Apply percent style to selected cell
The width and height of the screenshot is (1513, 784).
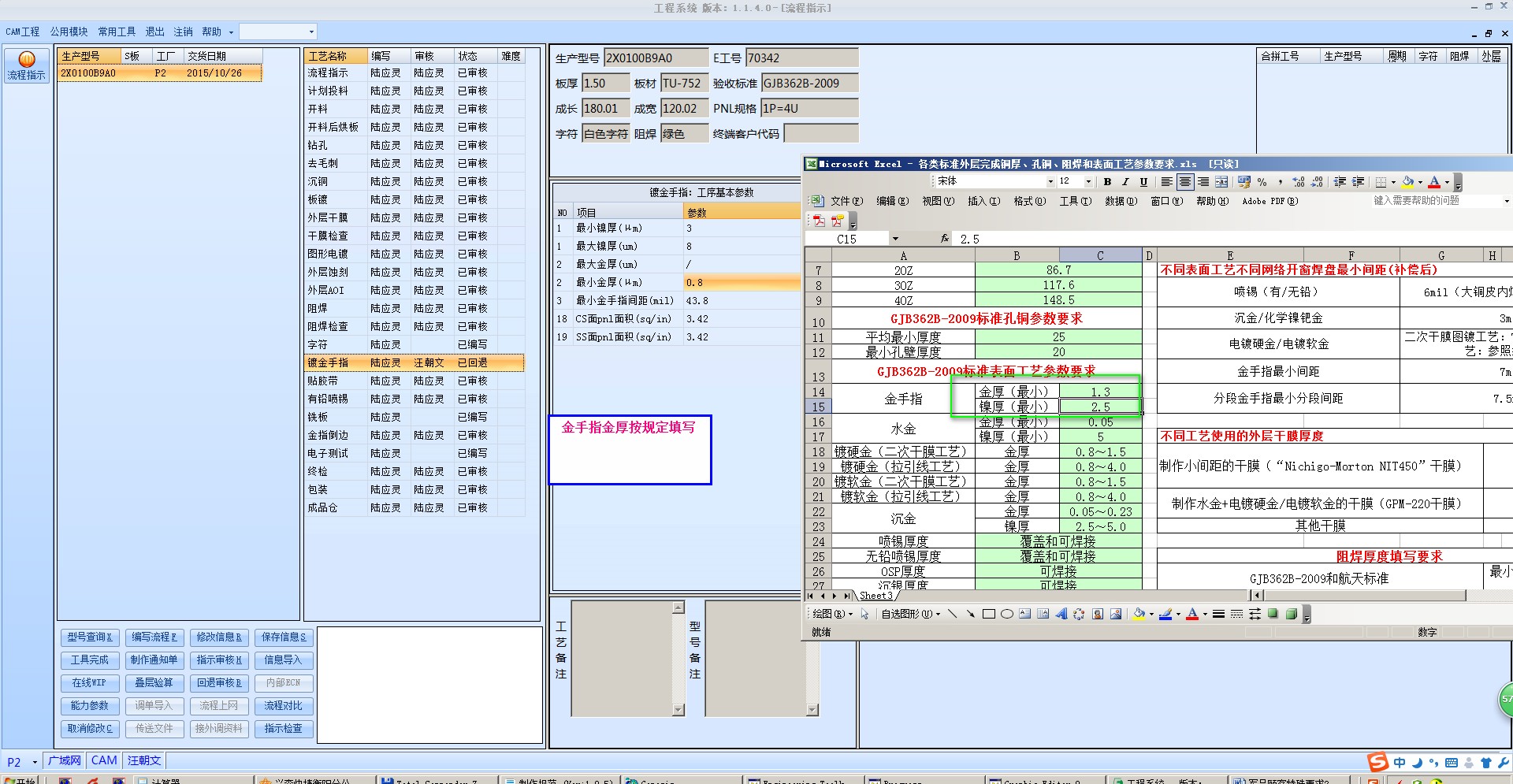[1262, 182]
